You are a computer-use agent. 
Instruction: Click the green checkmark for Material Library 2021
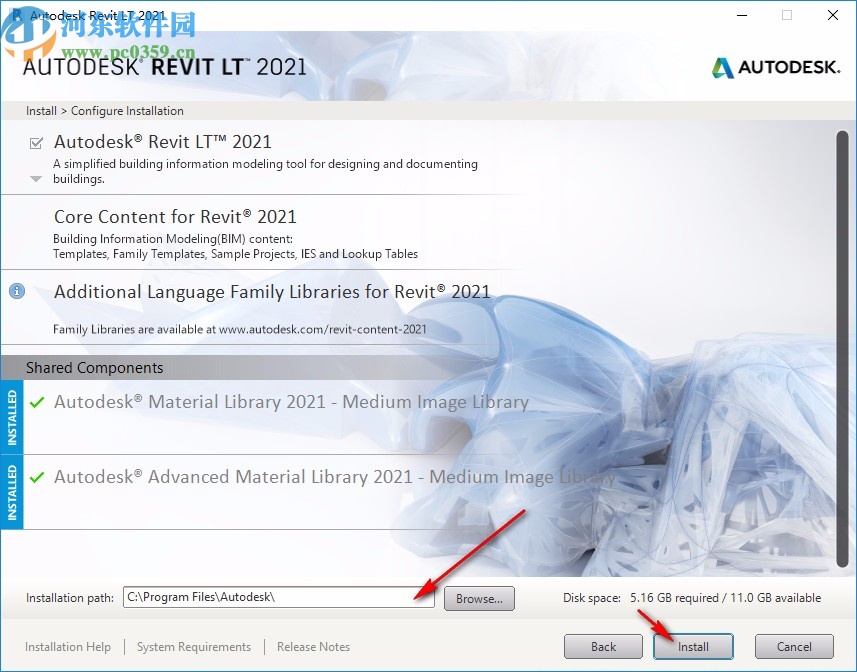tap(39, 401)
